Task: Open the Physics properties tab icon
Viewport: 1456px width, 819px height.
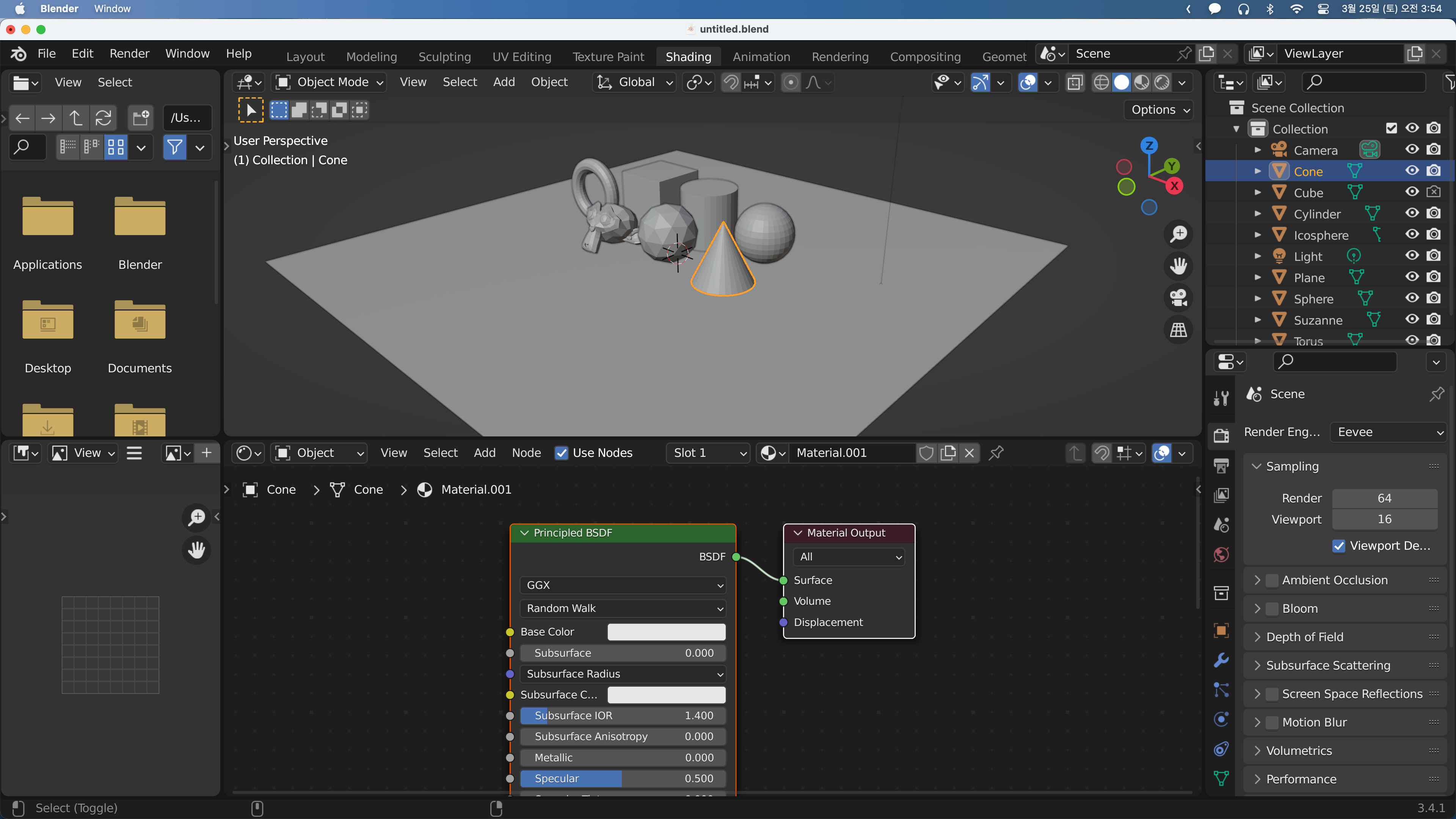Action: (x=1221, y=719)
